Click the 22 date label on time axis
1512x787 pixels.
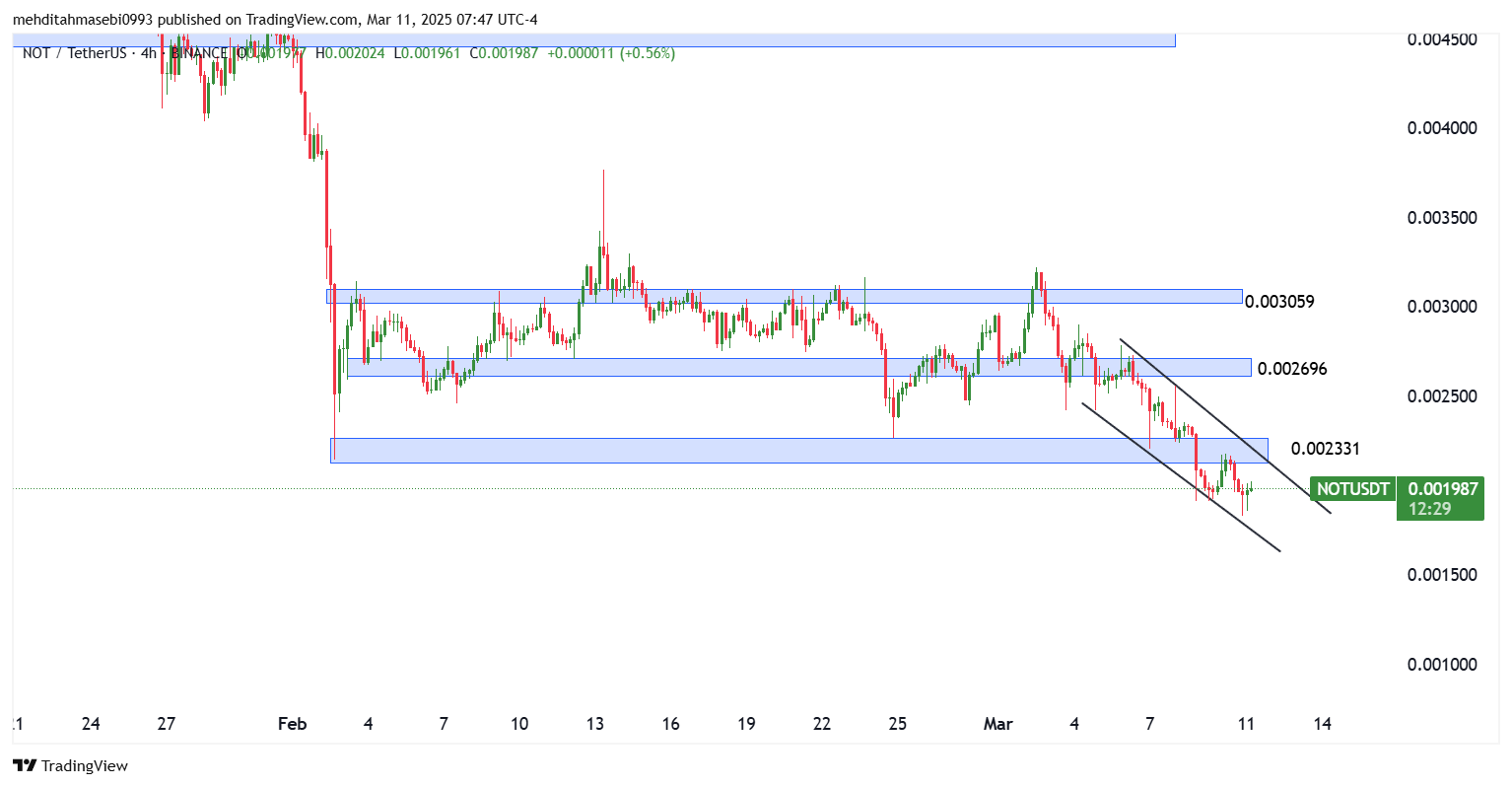[x=822, y=724]
